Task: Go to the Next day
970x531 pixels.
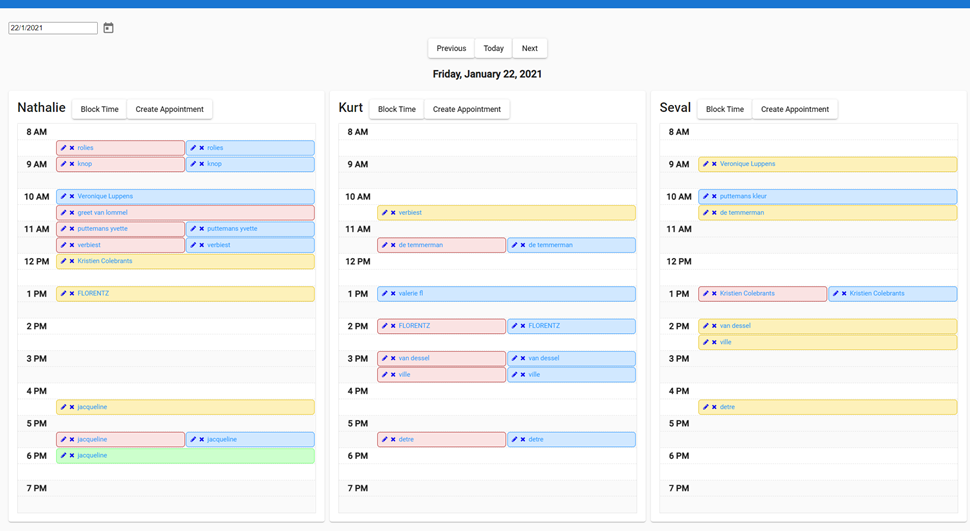Action: pyautogui.click(x=530, y=48)
